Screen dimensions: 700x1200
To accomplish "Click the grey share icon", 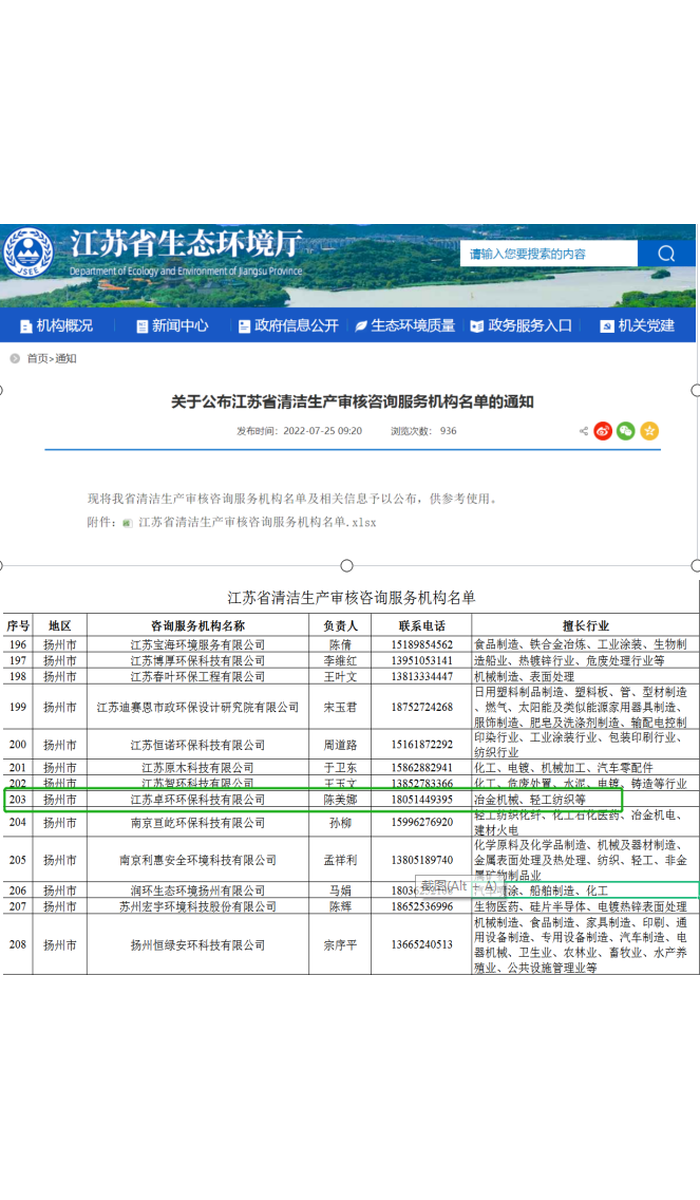I will [583, 431].
